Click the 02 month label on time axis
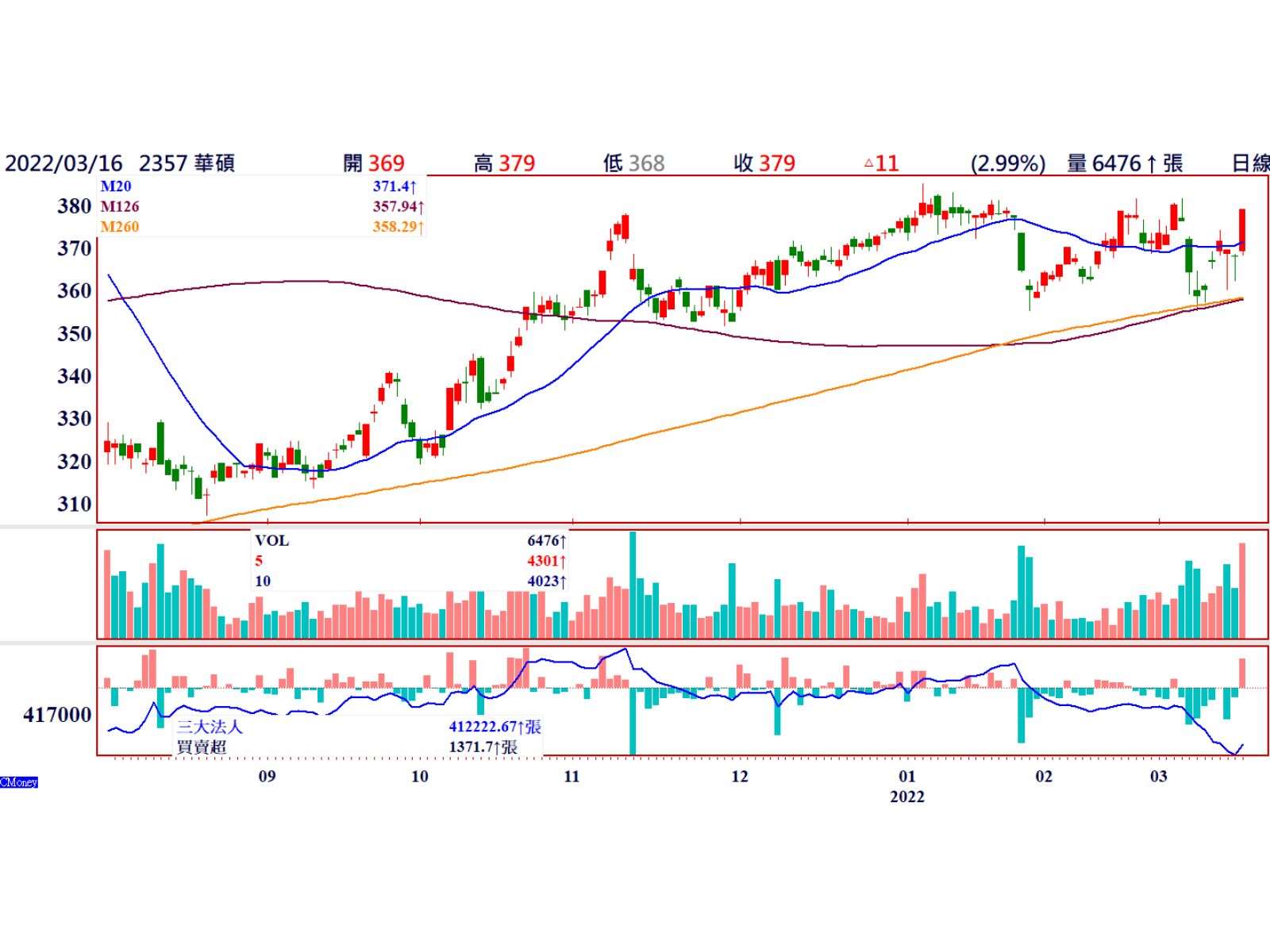 pyautogui.click(x=1044, y=776)
